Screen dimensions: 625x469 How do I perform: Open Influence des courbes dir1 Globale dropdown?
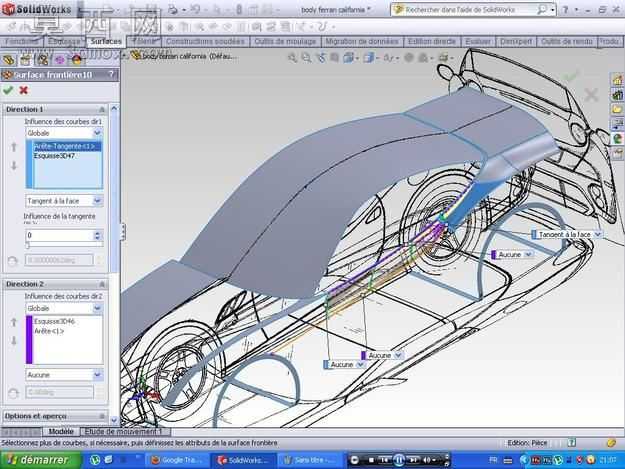pyautogui.click(x=98, y=133)
